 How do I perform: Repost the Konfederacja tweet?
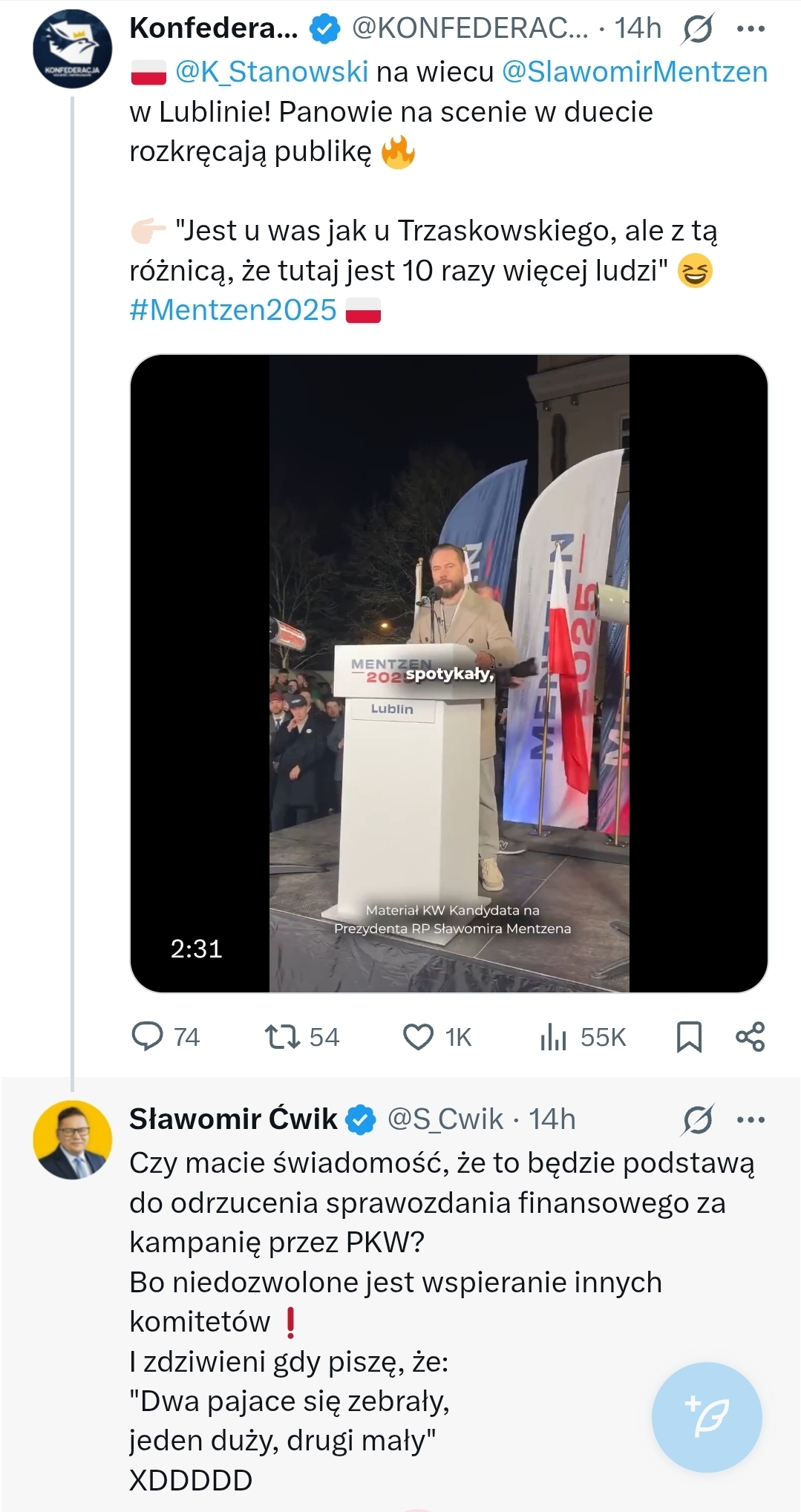(282, 1036)
